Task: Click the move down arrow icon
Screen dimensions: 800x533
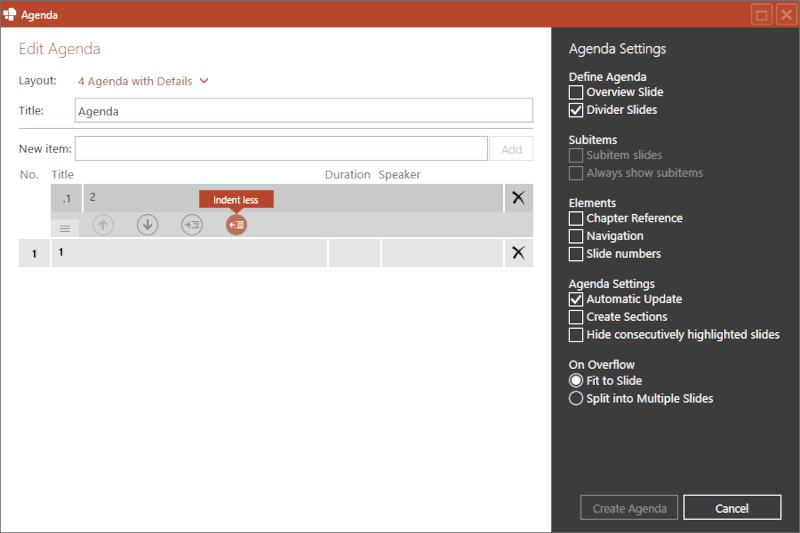Action: 148,225
